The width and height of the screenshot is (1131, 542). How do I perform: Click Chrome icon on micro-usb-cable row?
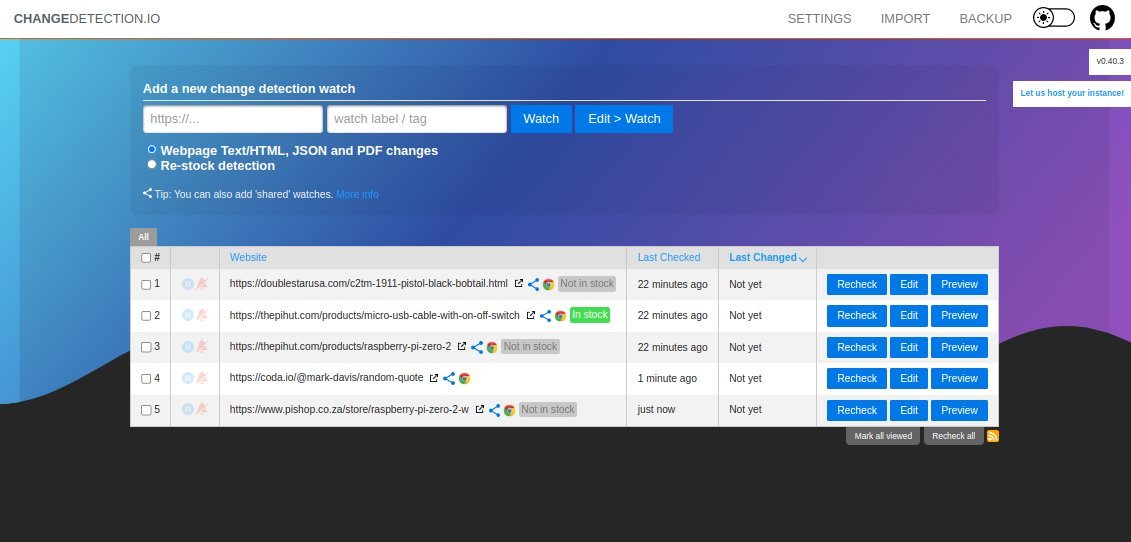pos(560,315)
